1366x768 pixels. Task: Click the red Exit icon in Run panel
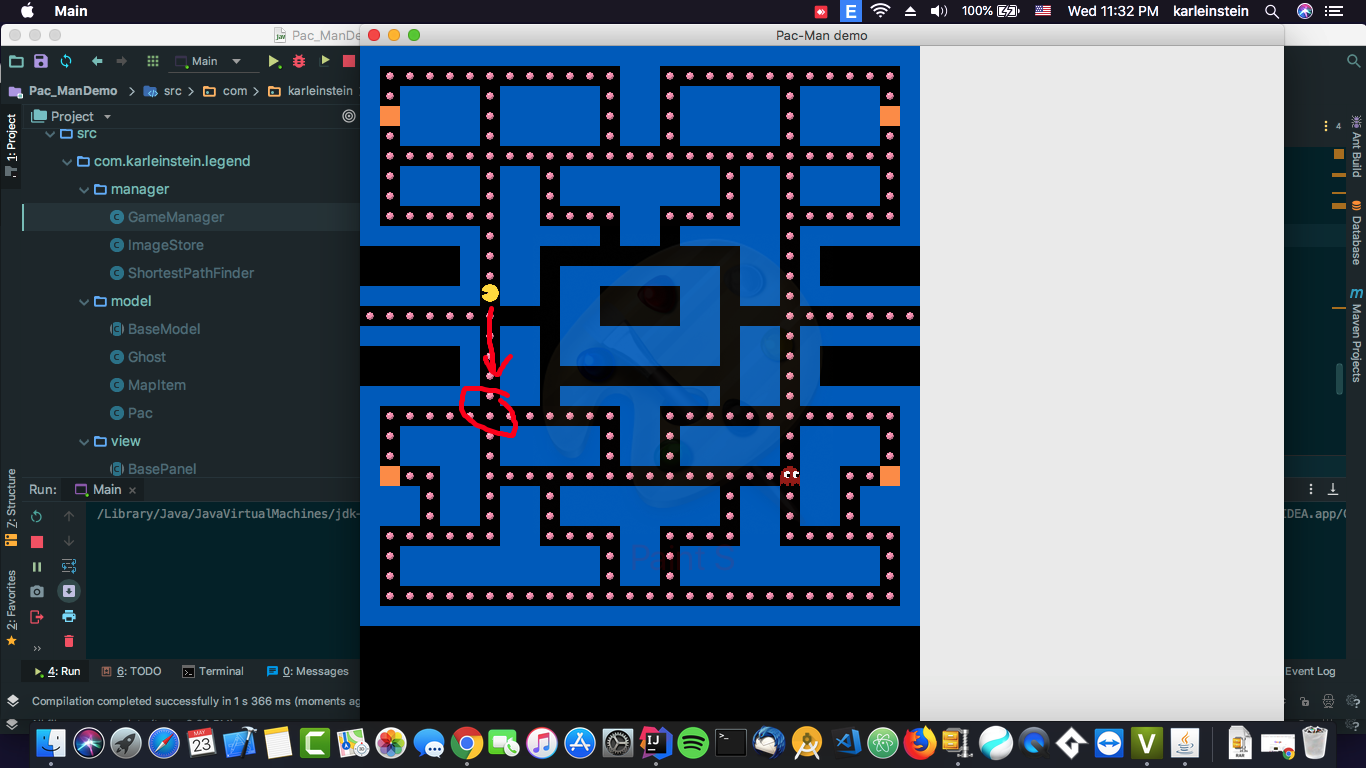(37, 617)
